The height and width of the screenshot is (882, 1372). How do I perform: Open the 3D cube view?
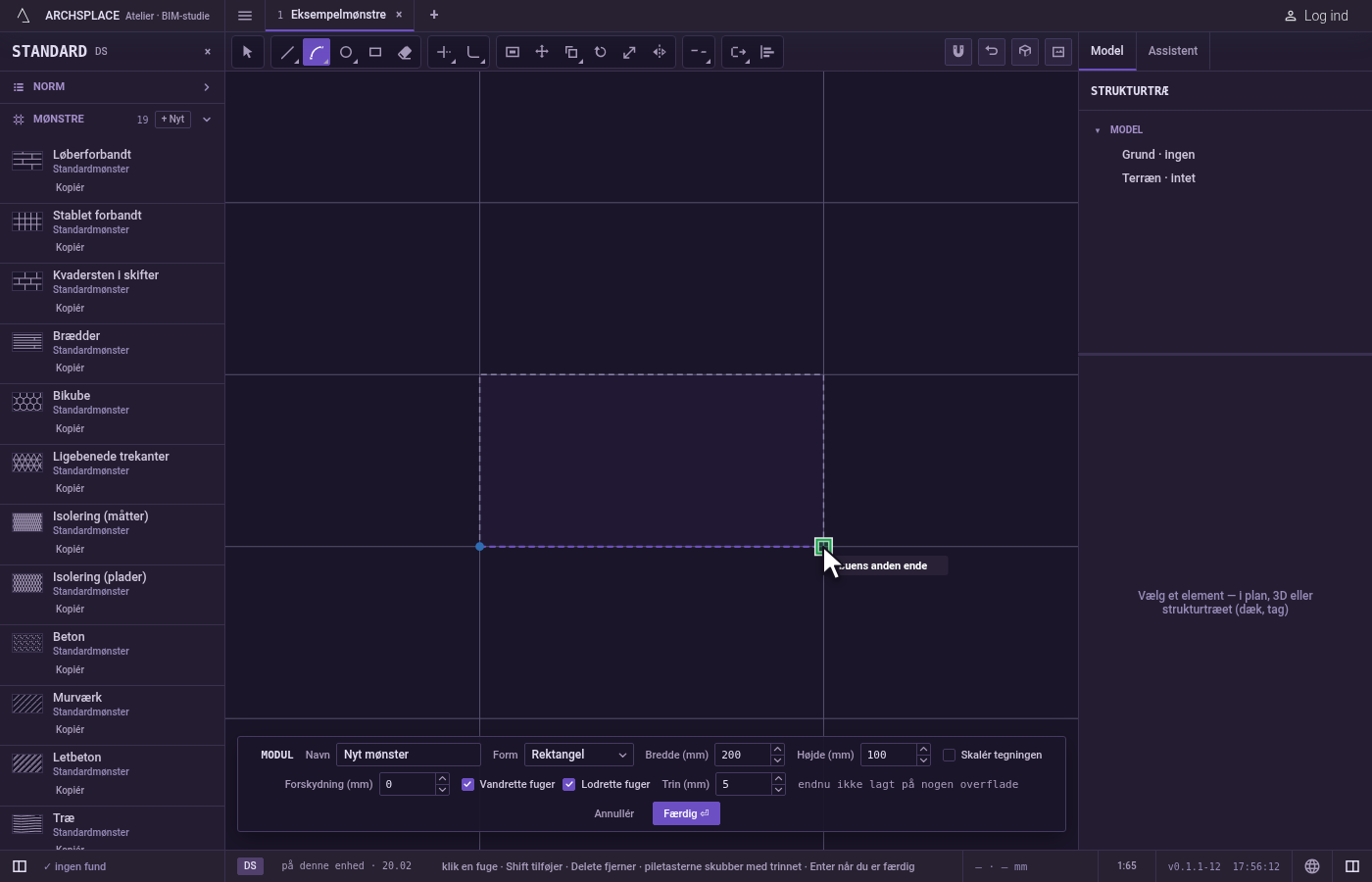[x=1025, y=52]
